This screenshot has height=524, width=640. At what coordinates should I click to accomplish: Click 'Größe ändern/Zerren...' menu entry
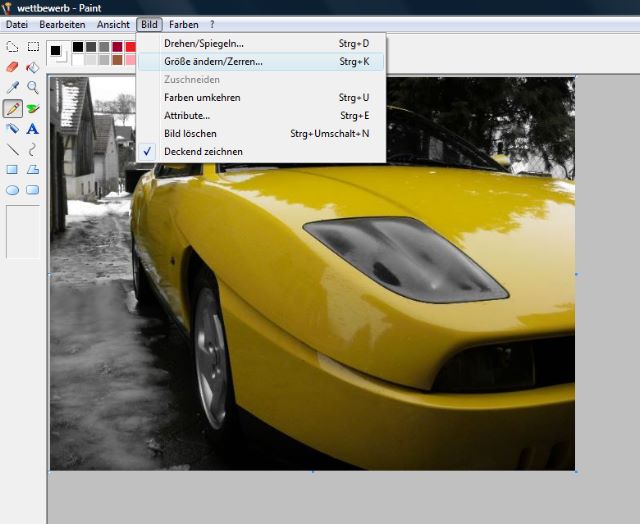(213, 61)
